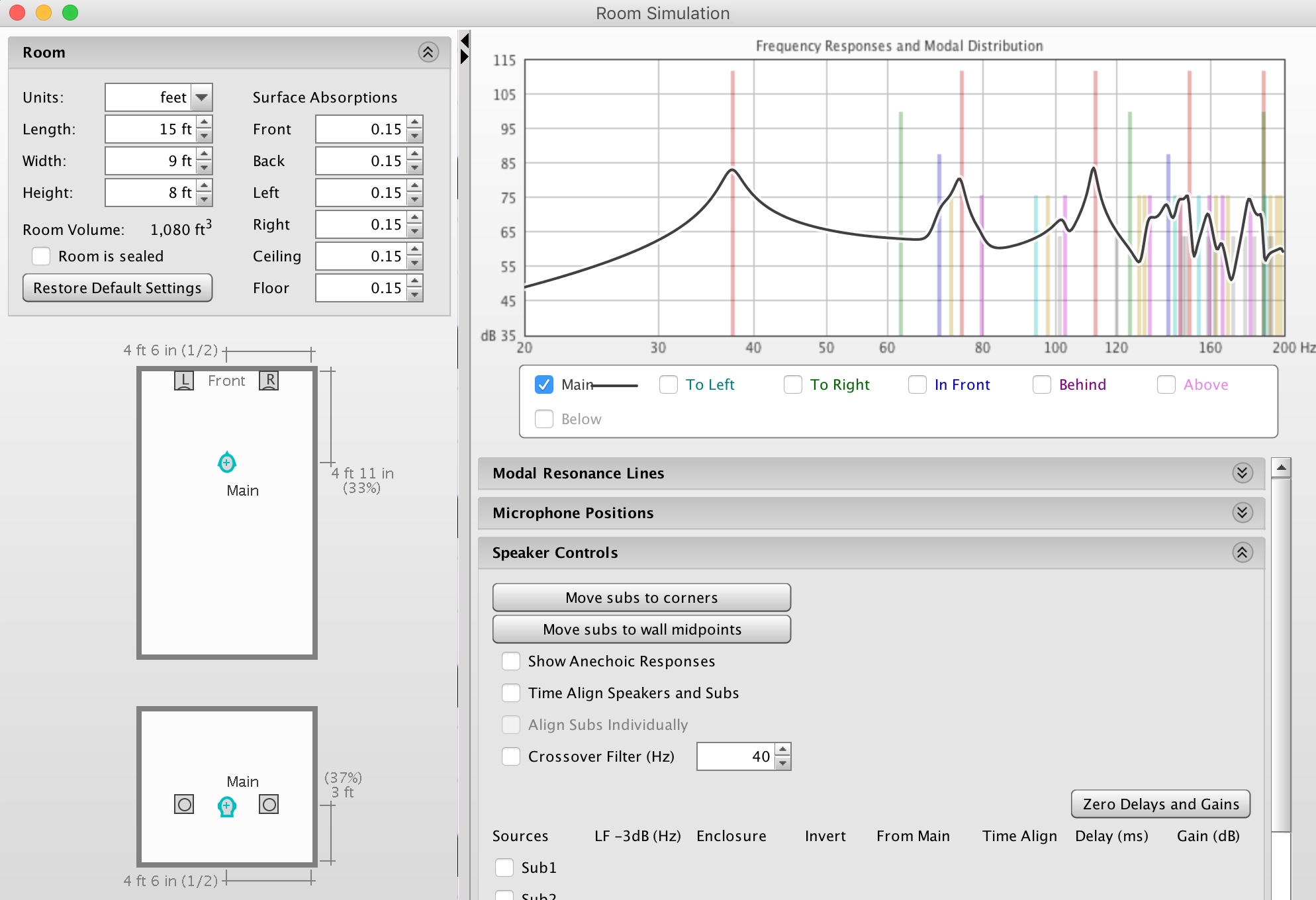Click the Crossover Filter frequency field
This screenshot has height=900, width=1316.
735,756
